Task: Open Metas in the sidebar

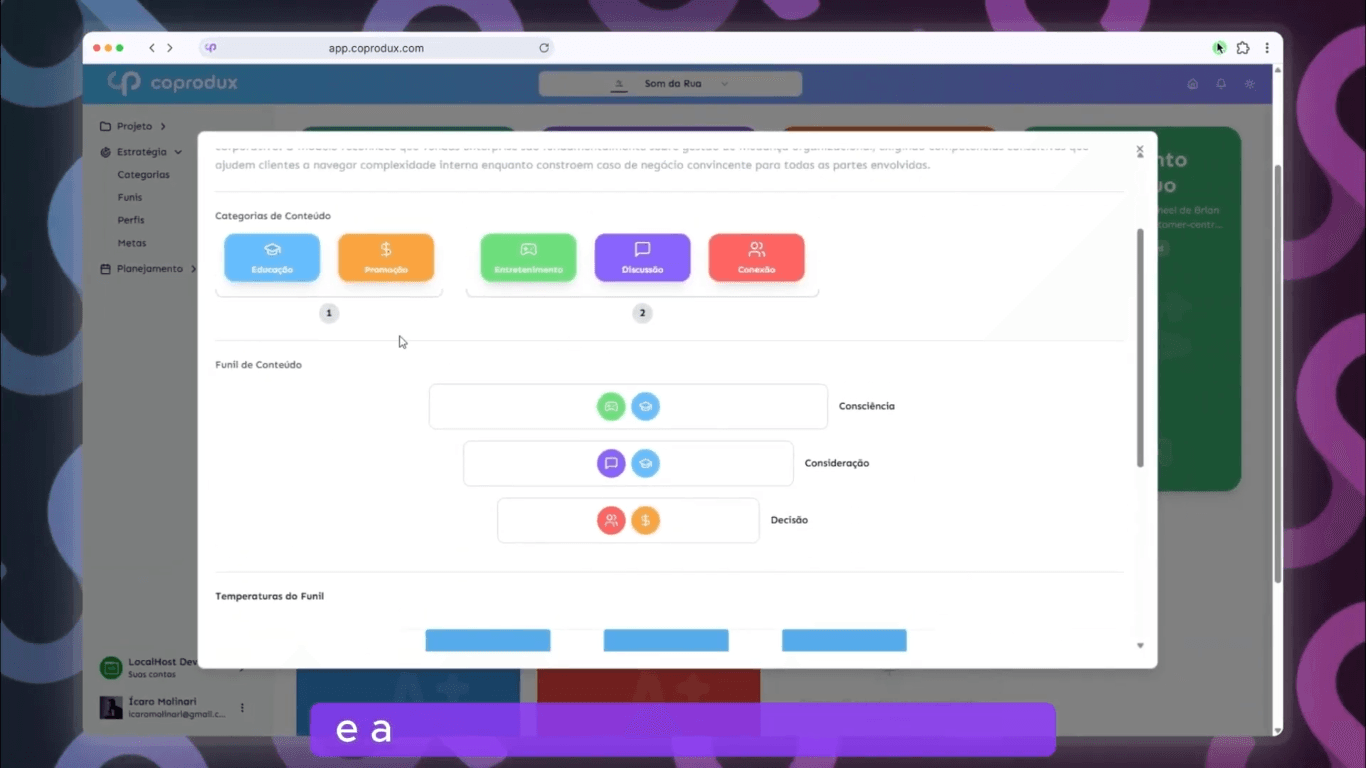Action: point(131,243)
